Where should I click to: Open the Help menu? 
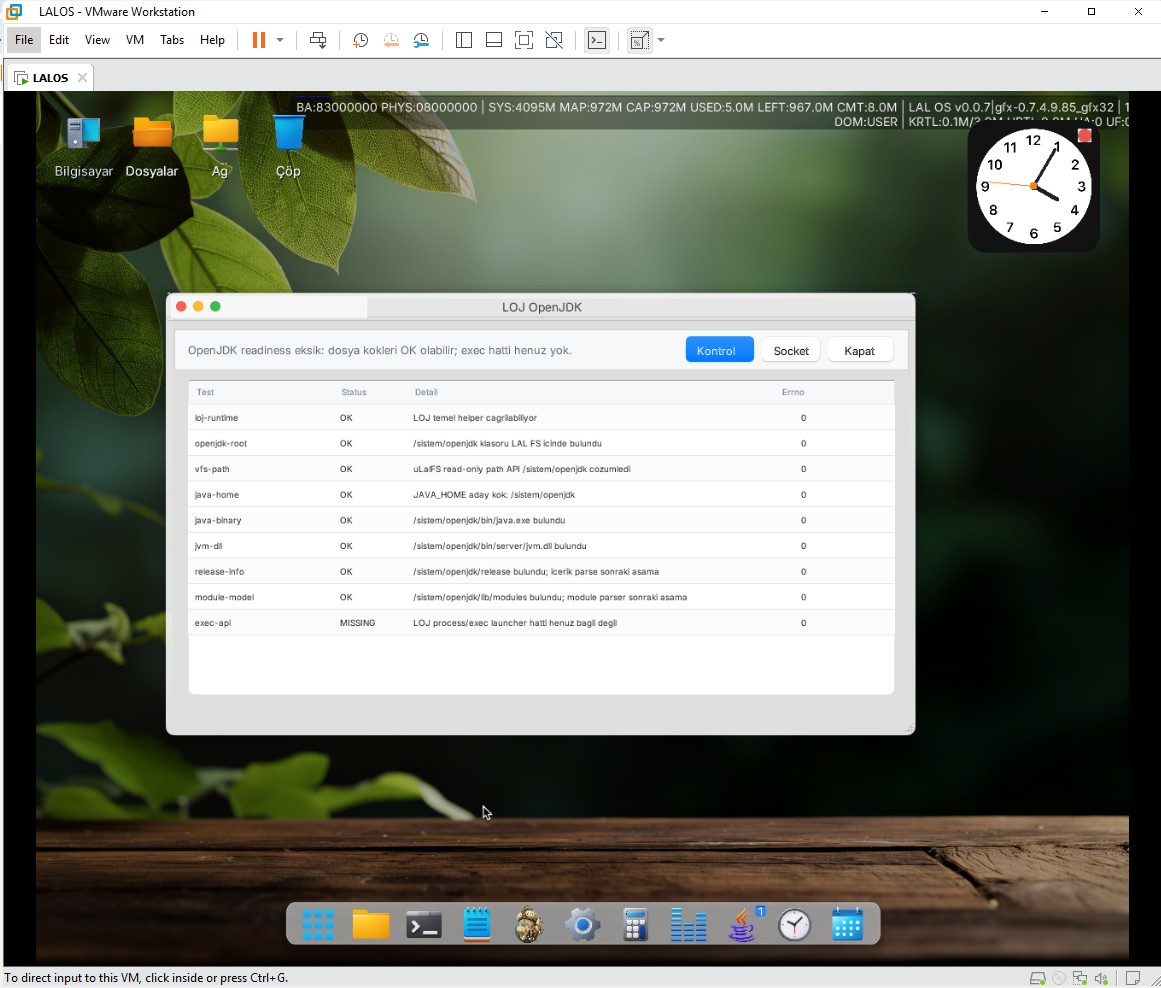click(x=212, y=40)
